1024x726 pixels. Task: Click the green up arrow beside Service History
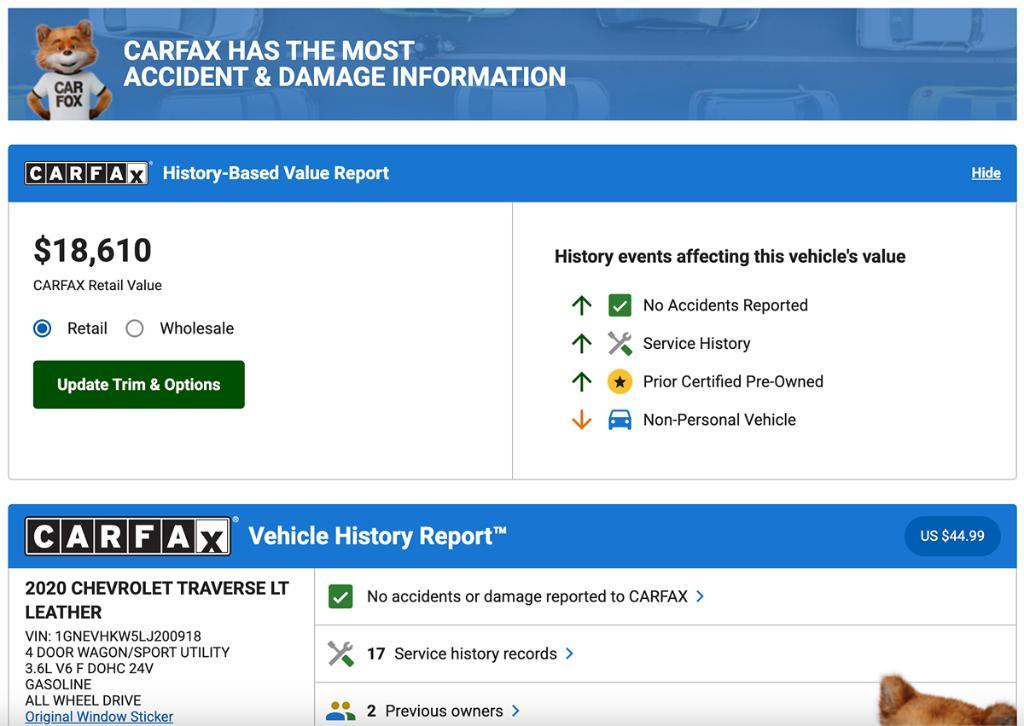pos(581,343)
